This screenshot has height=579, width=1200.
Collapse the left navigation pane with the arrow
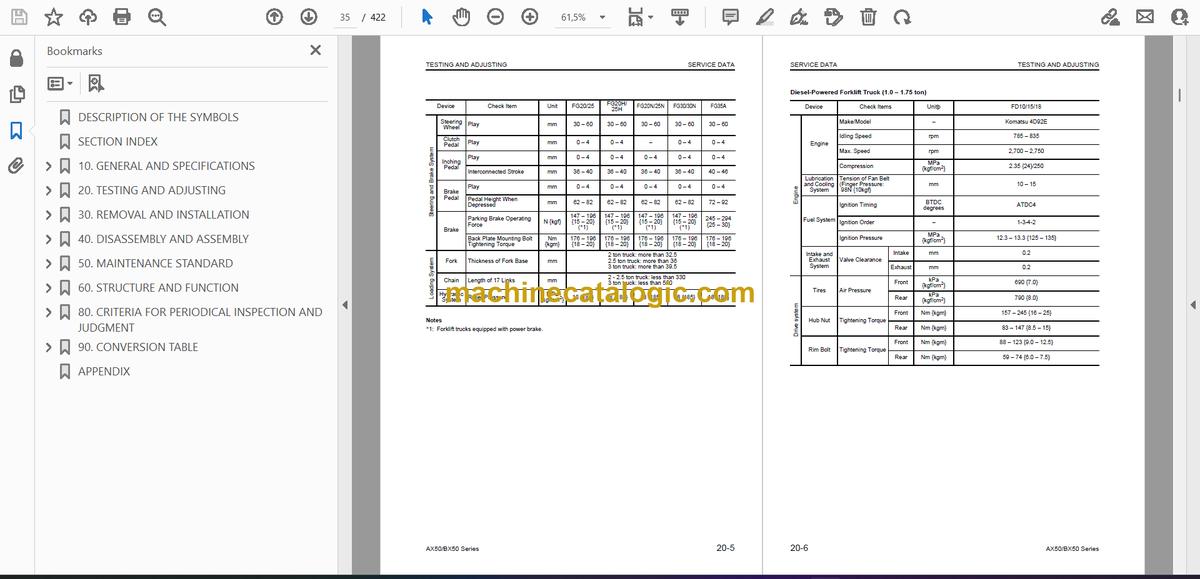tap(345, 305)
